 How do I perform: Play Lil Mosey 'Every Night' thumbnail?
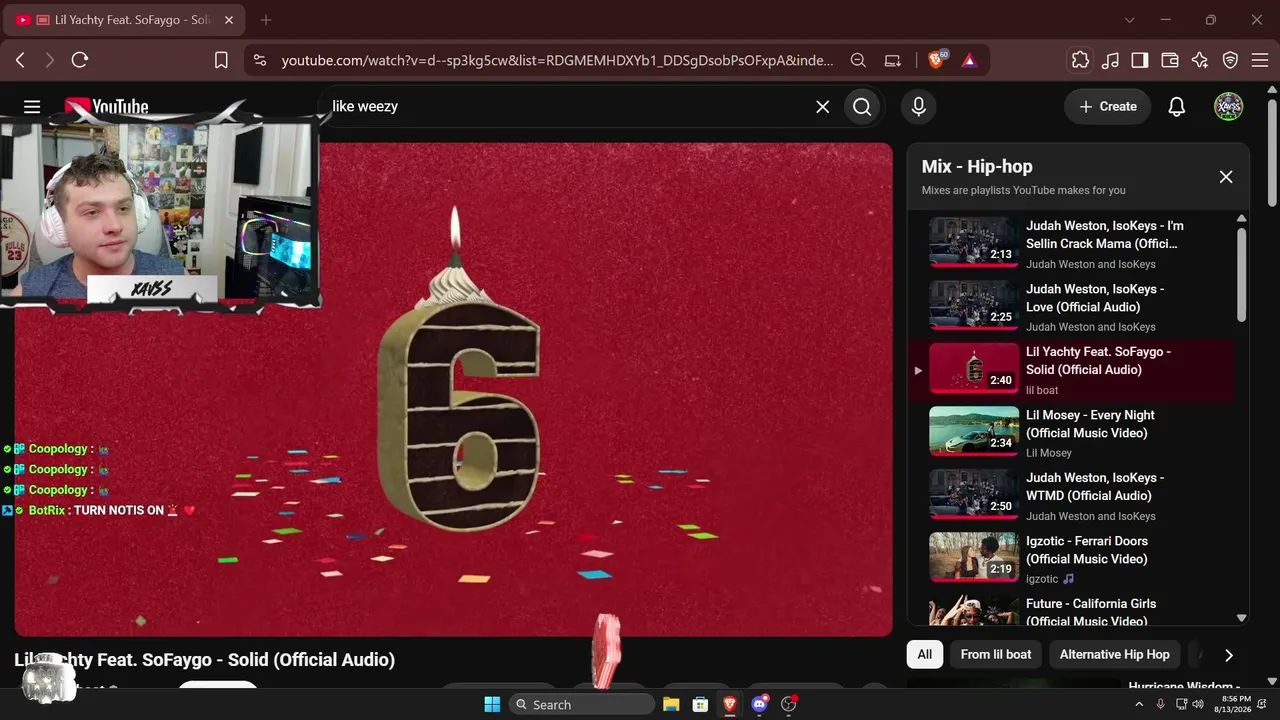point(974,431)
